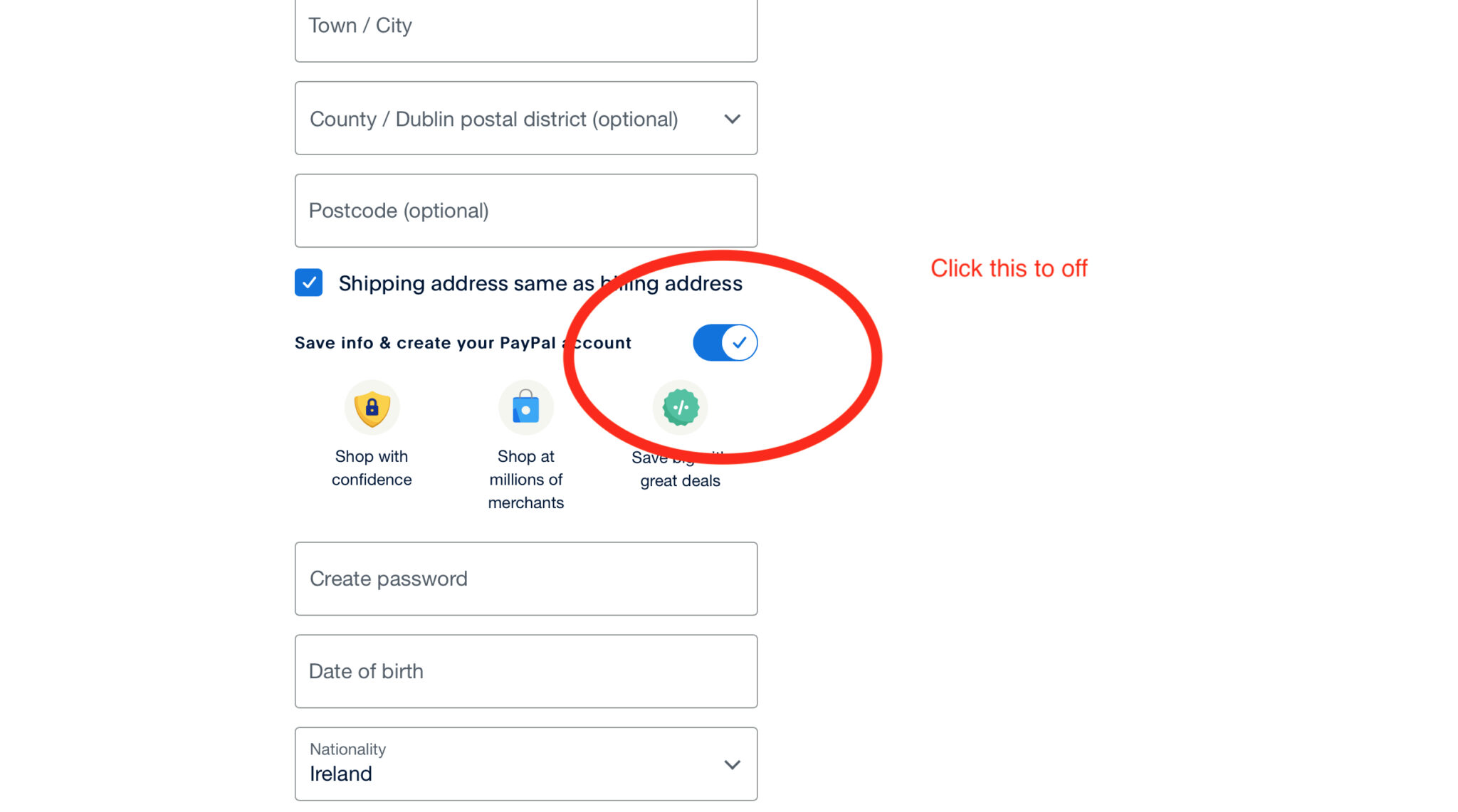The width and height of the screenshot is (1458, 812).
Task: Uncheck Shipping address same as billing checkbox
Action: (309, 283)
